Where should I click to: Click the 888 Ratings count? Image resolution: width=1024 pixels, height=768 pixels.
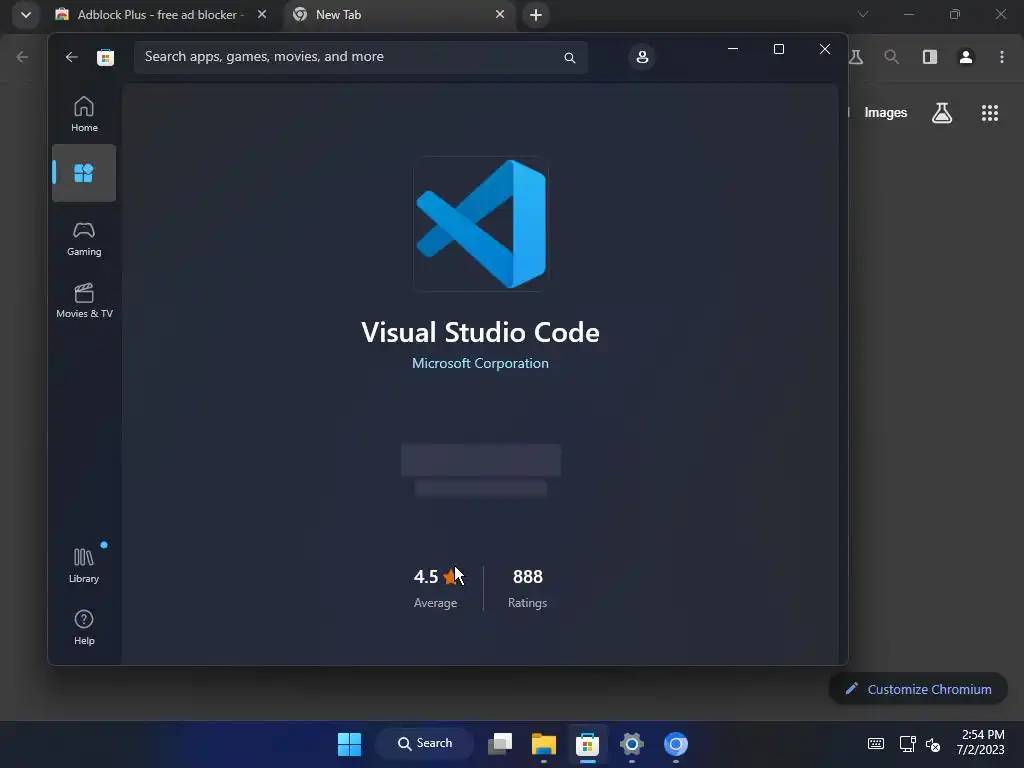(528, 588)
